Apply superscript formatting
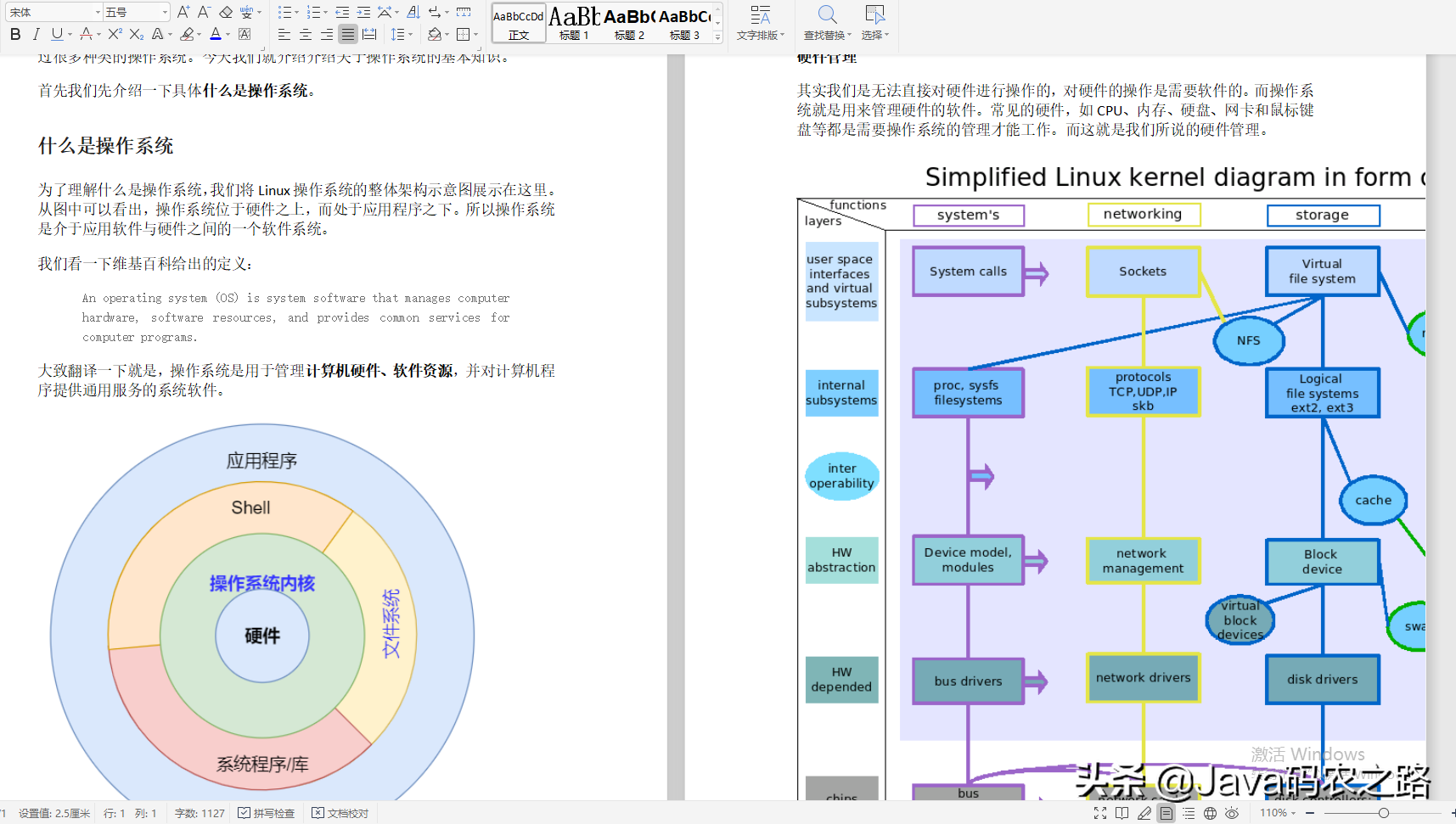The width and height of the screenshot is (1456, 824). click(x=115, y=35)
